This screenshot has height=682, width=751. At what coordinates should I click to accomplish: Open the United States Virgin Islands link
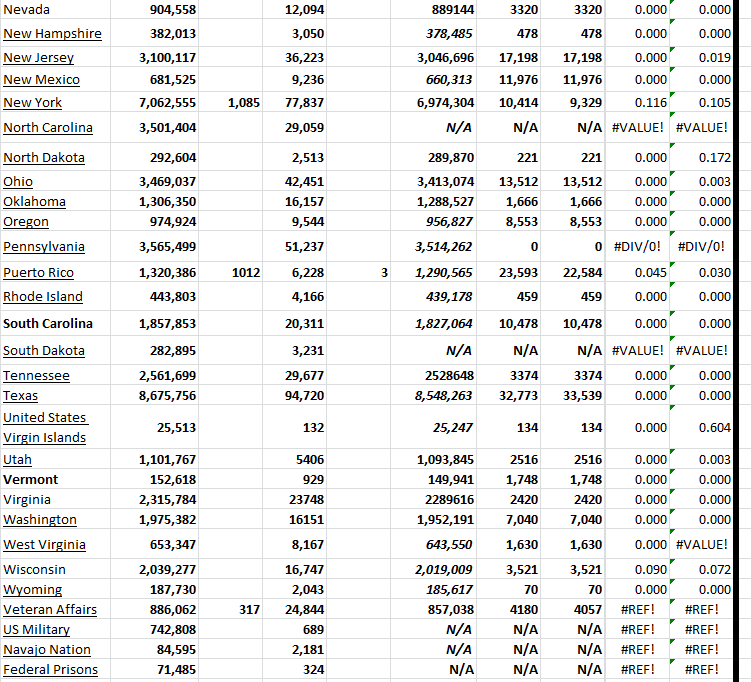pos(45,427)
